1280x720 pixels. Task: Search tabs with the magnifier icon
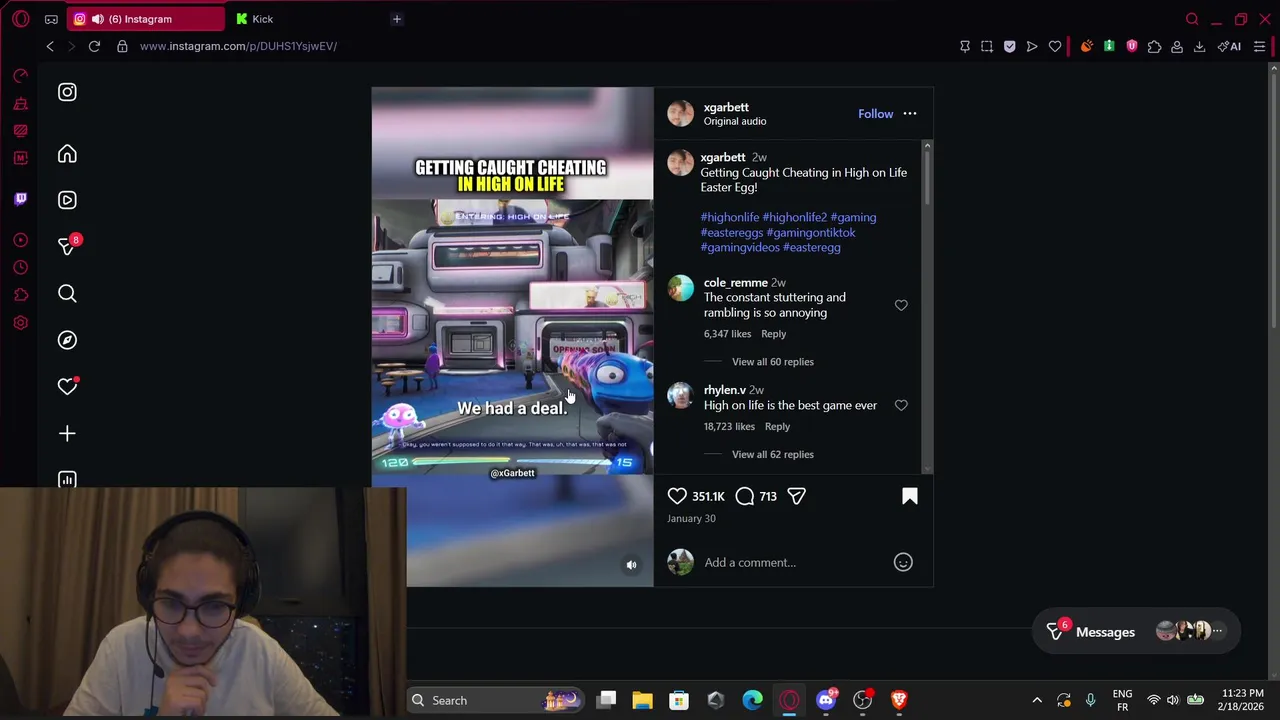(1192, 19)
